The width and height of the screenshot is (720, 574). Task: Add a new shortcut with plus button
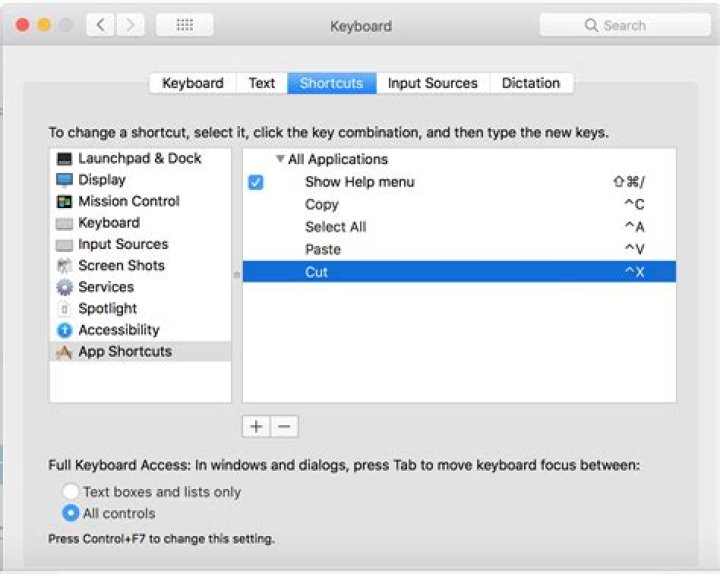click(256, 427)
